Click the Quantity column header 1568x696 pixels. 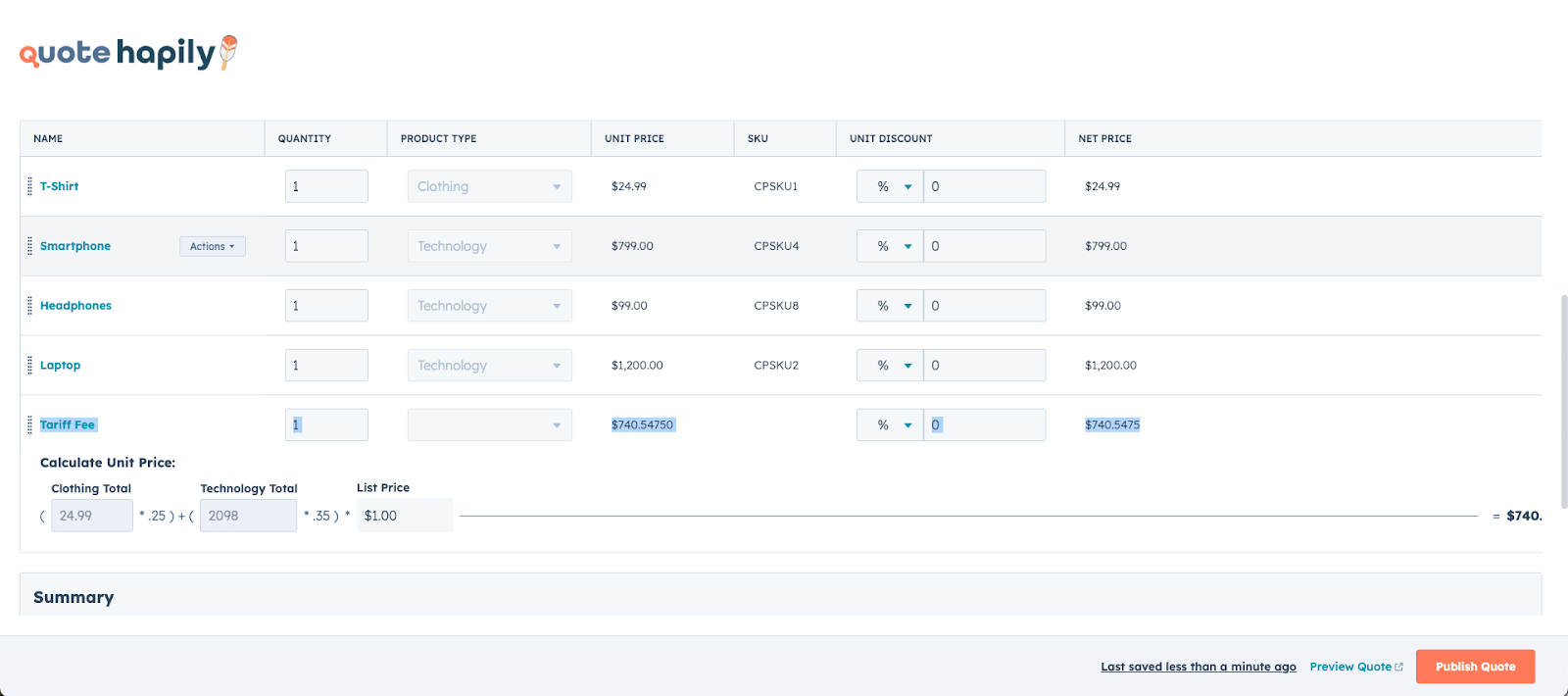tap(305, 139)
